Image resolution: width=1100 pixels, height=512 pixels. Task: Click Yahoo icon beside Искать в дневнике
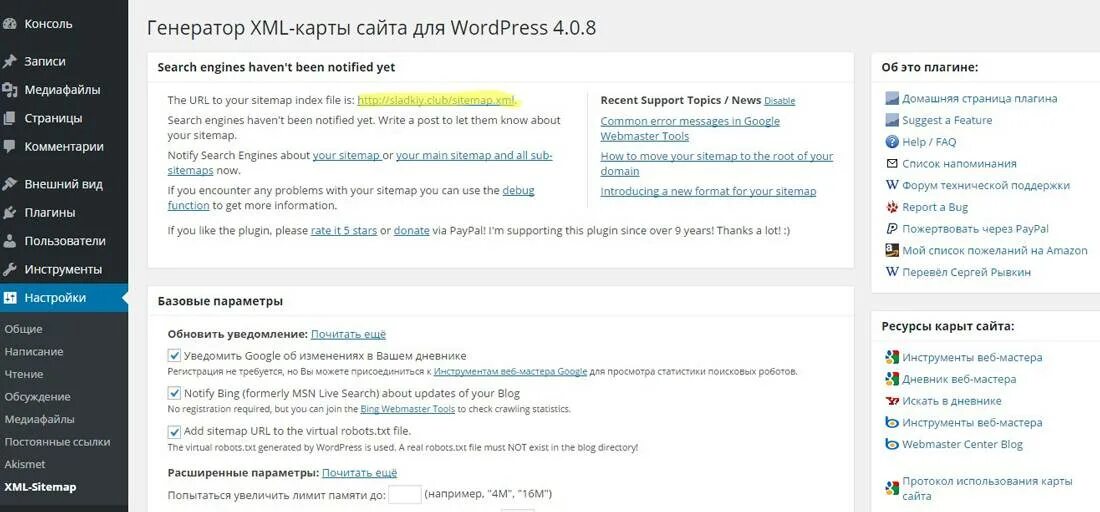(892, 401)
